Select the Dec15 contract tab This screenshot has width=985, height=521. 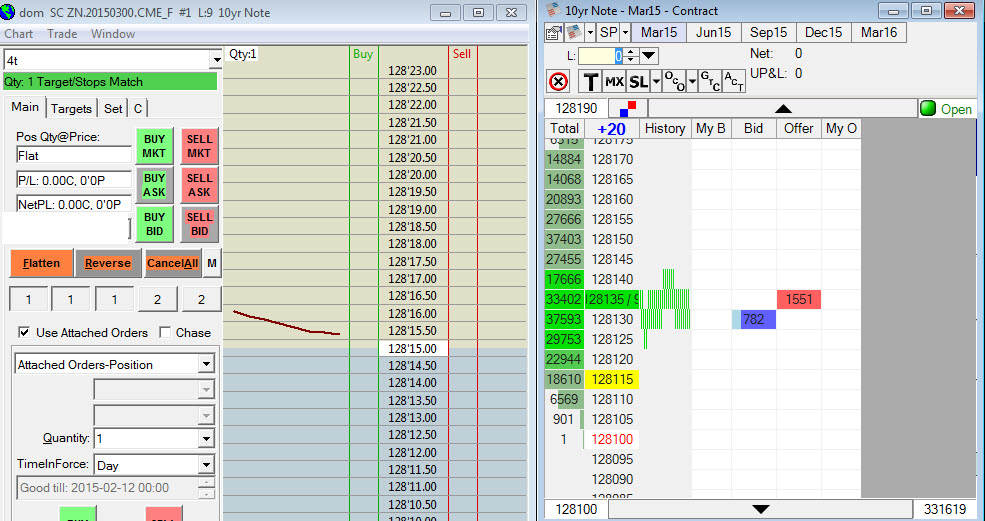(824, 33)
